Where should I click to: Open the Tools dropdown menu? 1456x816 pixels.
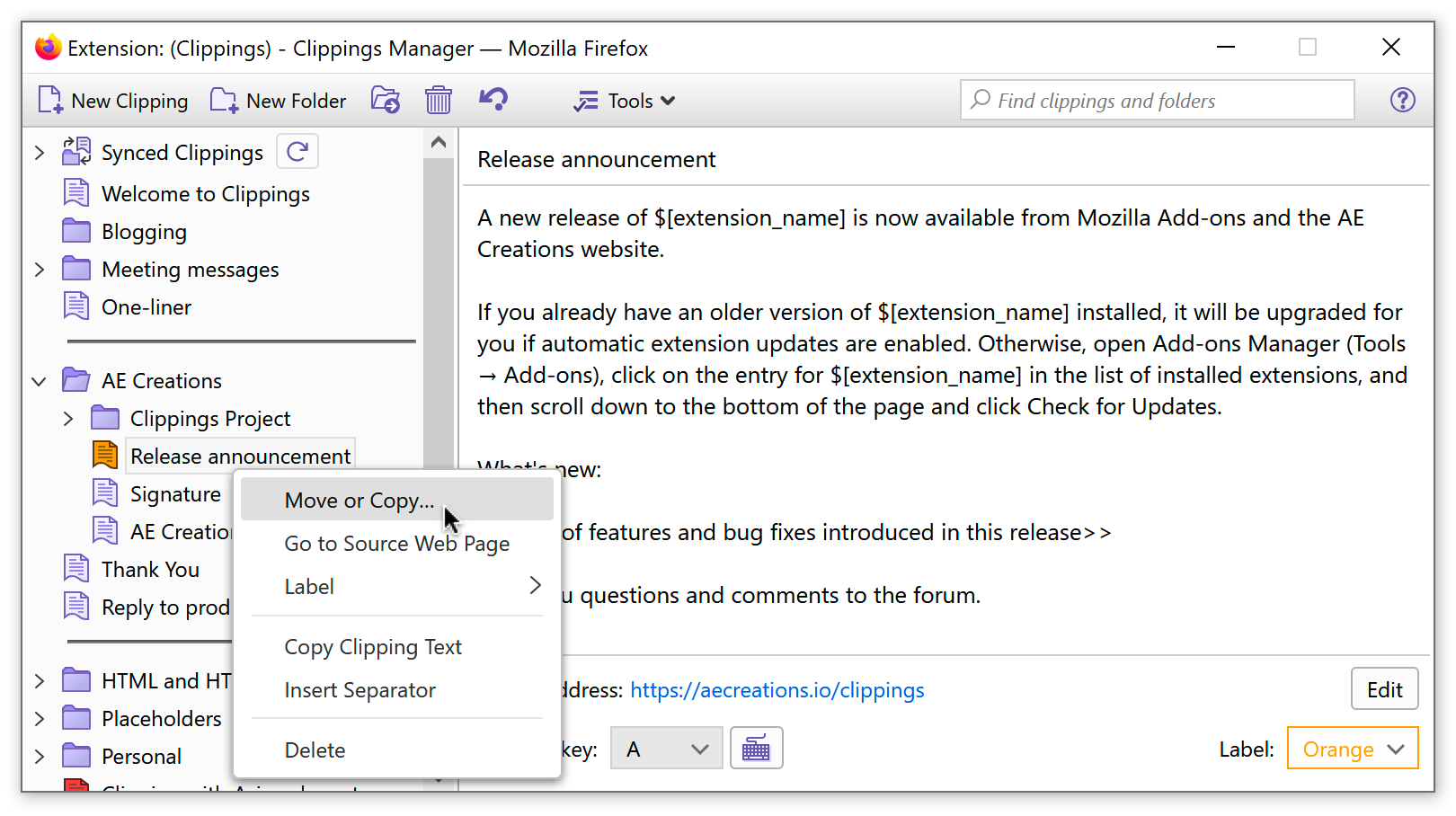pos(625,101)
